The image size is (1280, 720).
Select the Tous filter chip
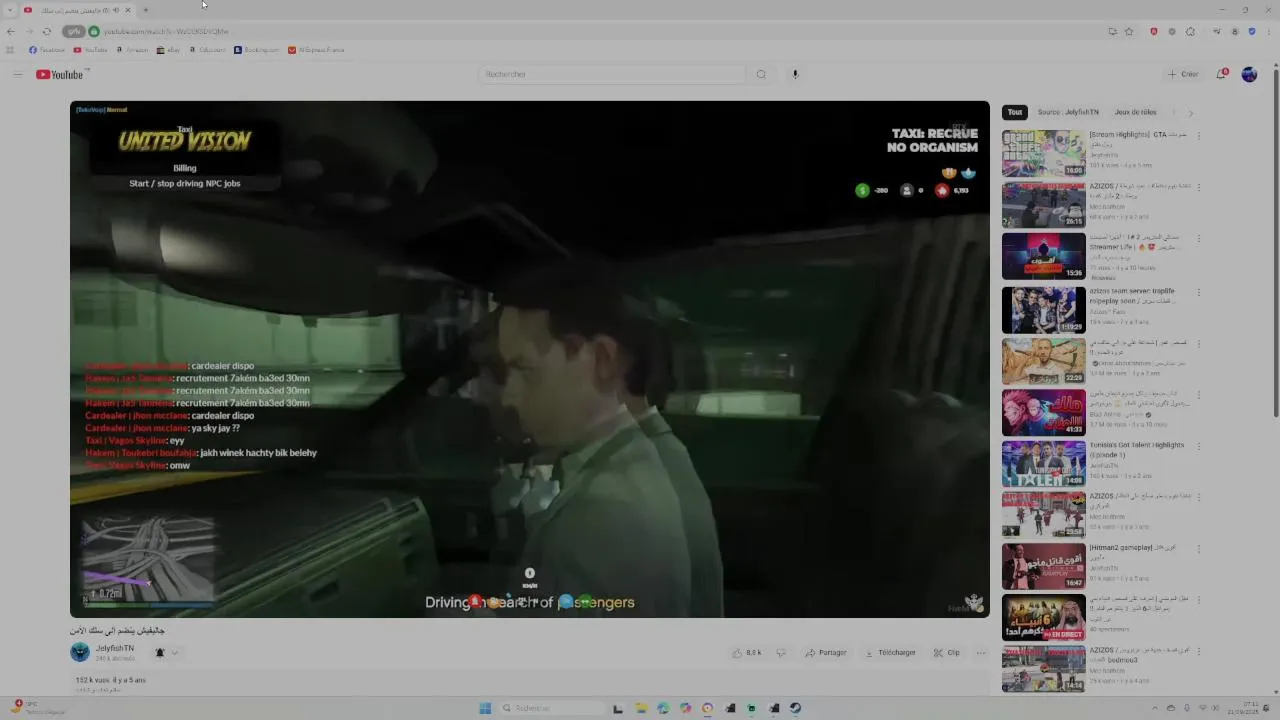(x=1015, y=112)
